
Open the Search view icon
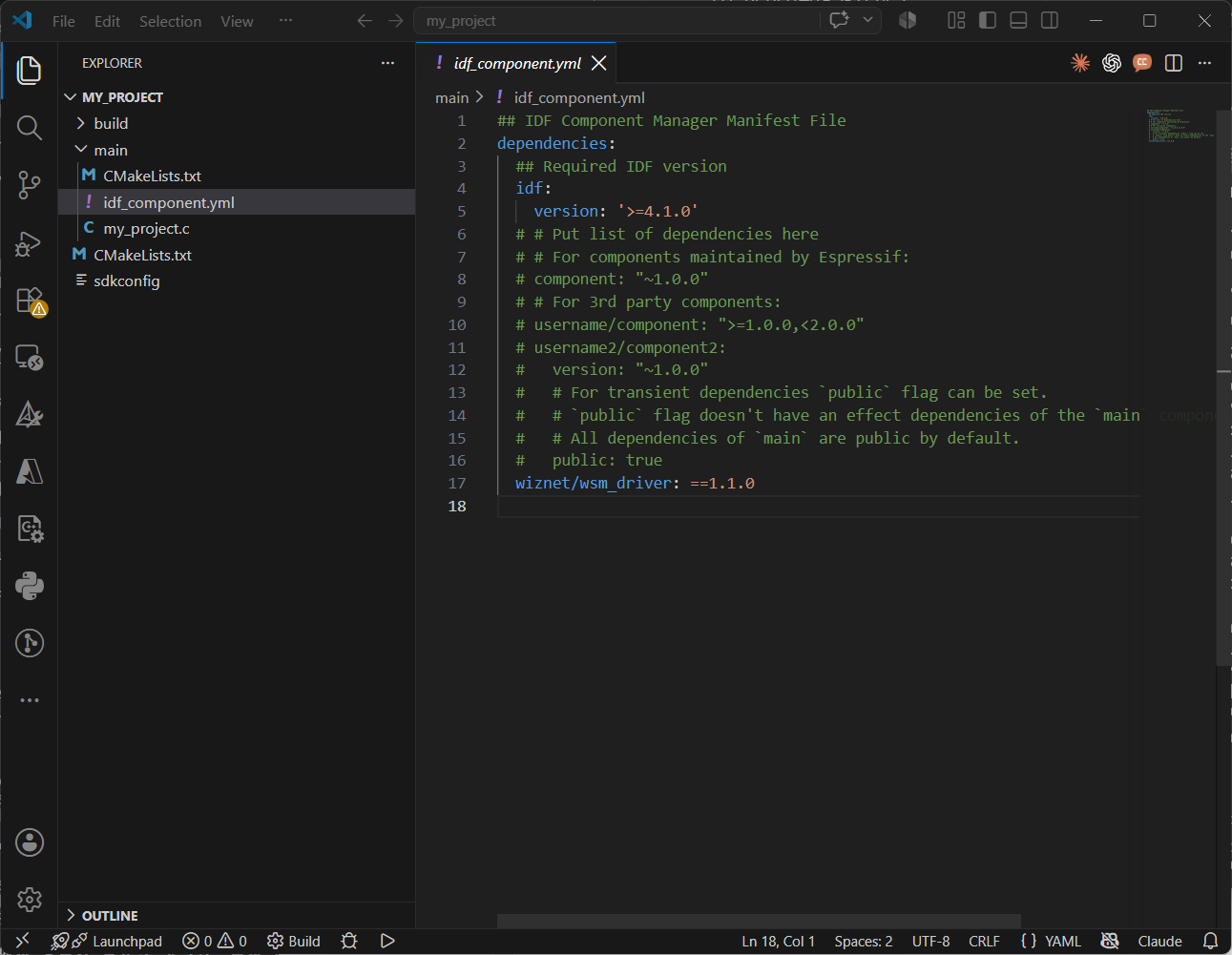tap(30, 128)
